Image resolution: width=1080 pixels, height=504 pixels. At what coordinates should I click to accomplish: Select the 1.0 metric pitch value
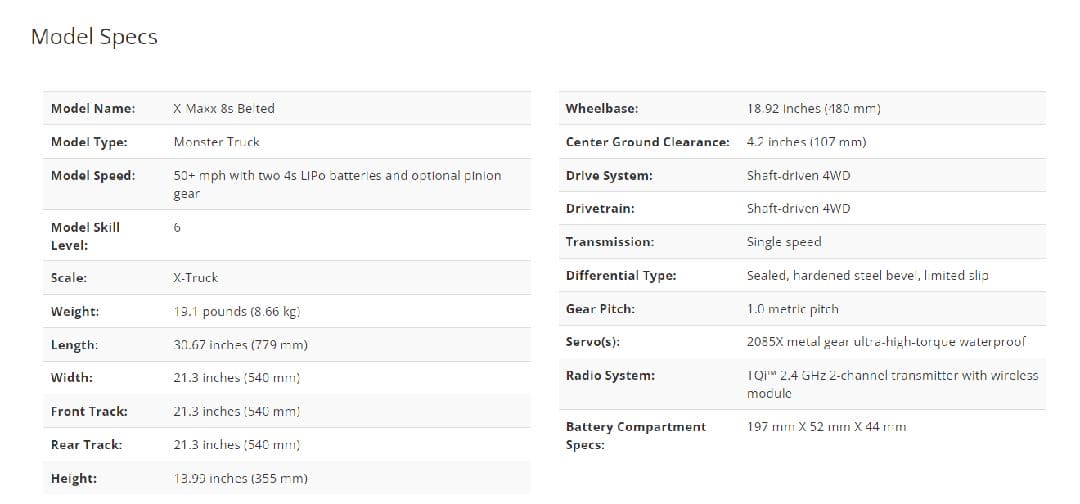coord(793,309)
